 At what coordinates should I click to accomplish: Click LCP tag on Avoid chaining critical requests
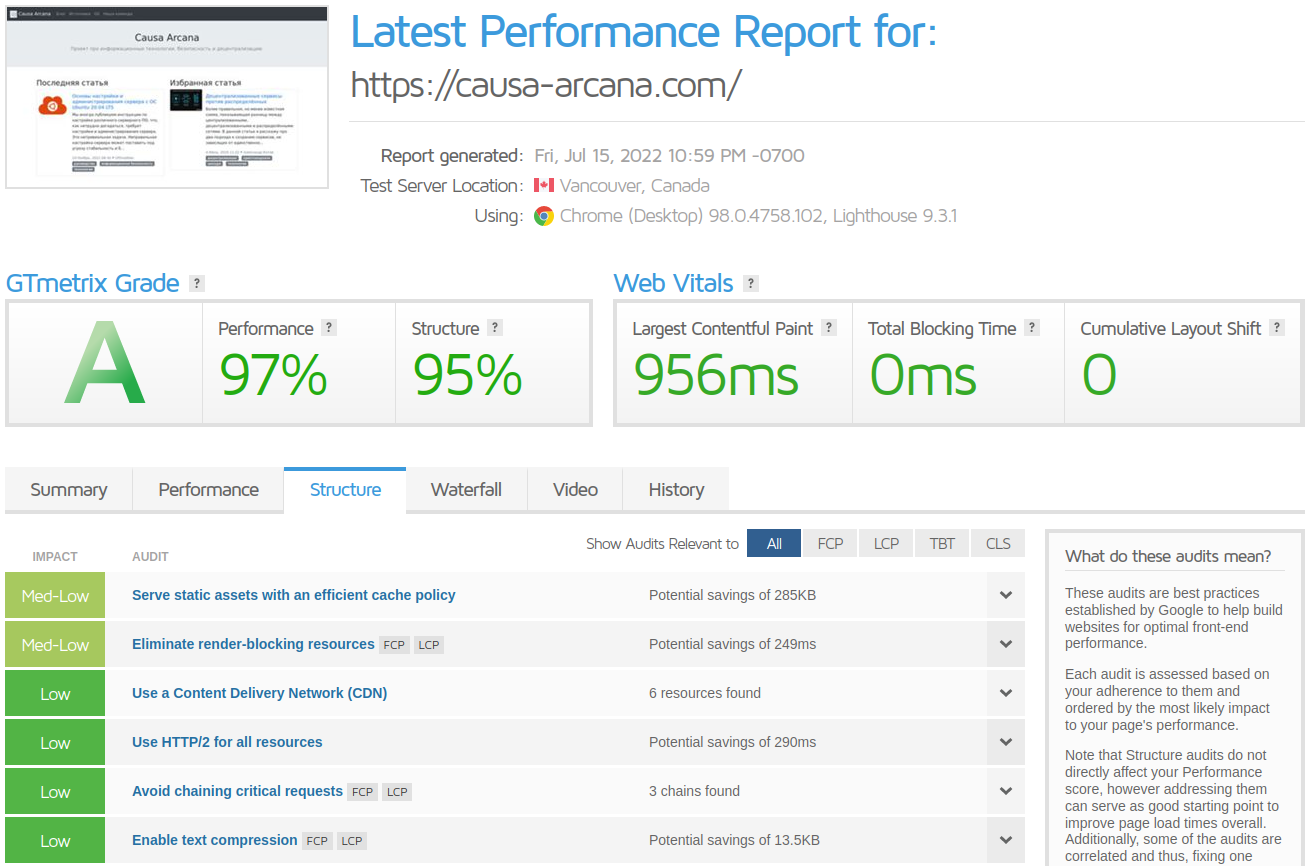click(x=397, y=792)
